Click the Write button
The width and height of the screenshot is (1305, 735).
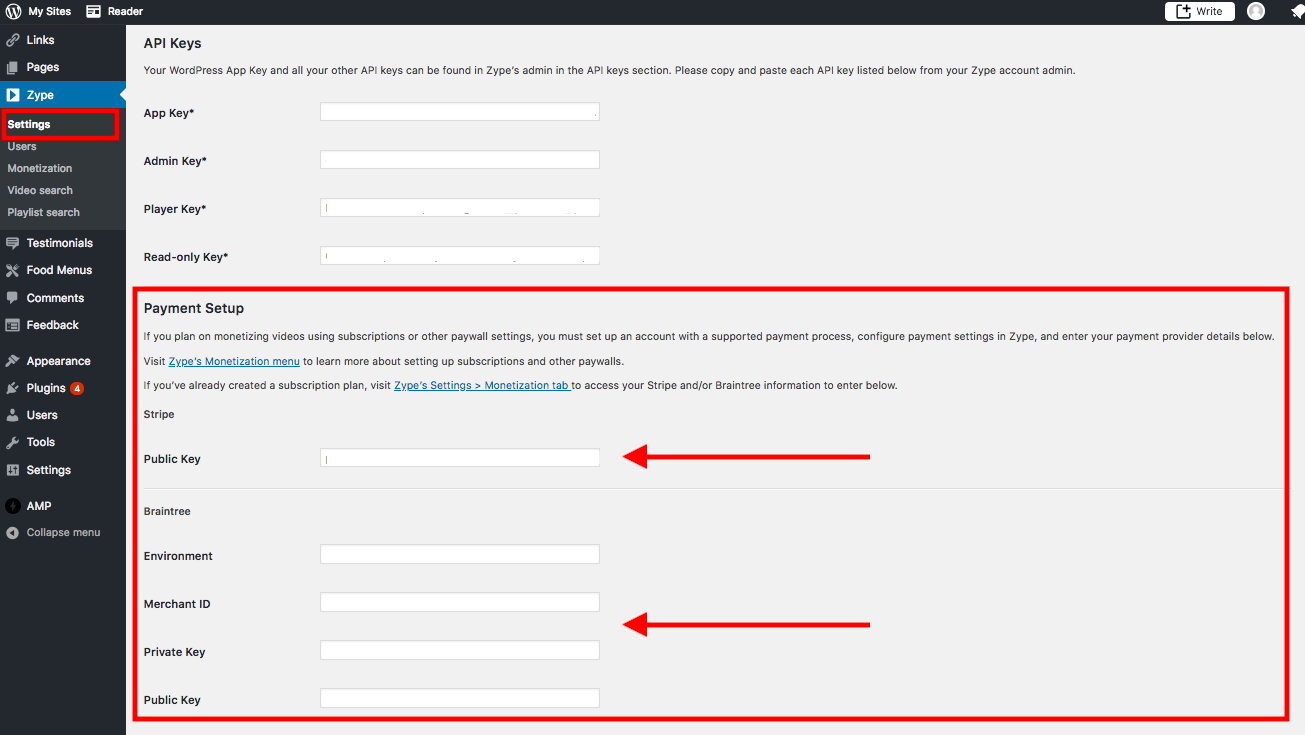[1199, 11]
